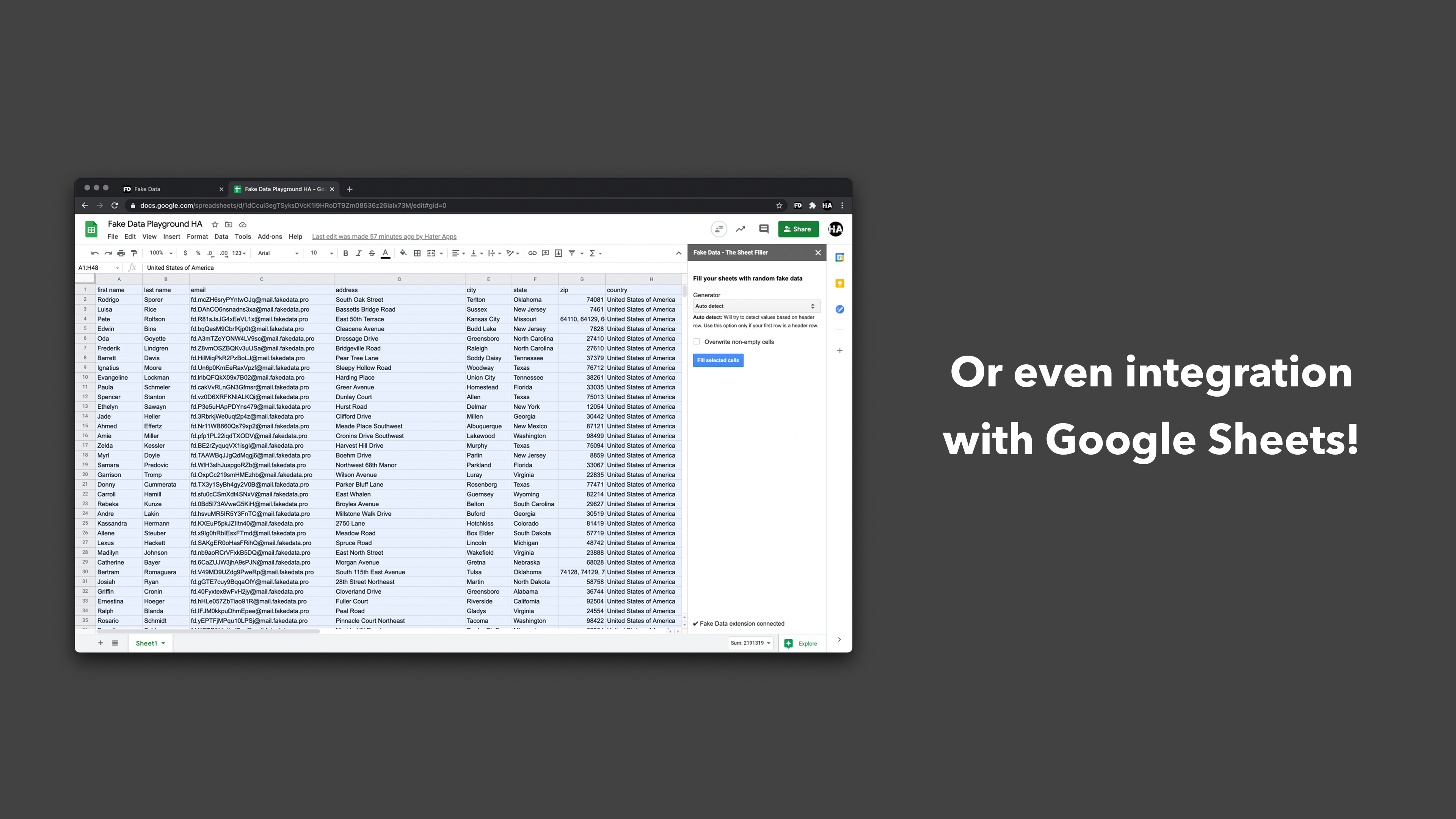Click the Fake Data FD extension icon
Screen dimensions: 1456x819
pyautogui.click(x=797, y=206)
